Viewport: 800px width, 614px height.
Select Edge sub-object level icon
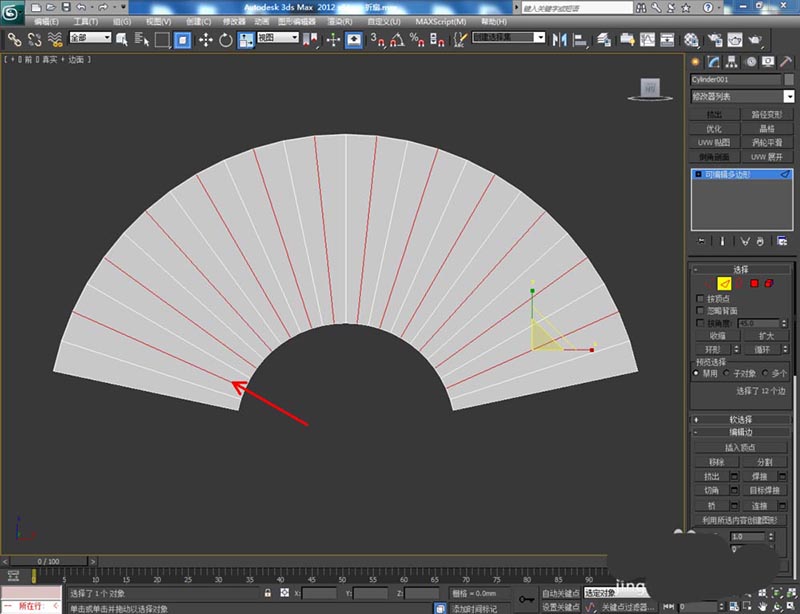pos(724,284)
